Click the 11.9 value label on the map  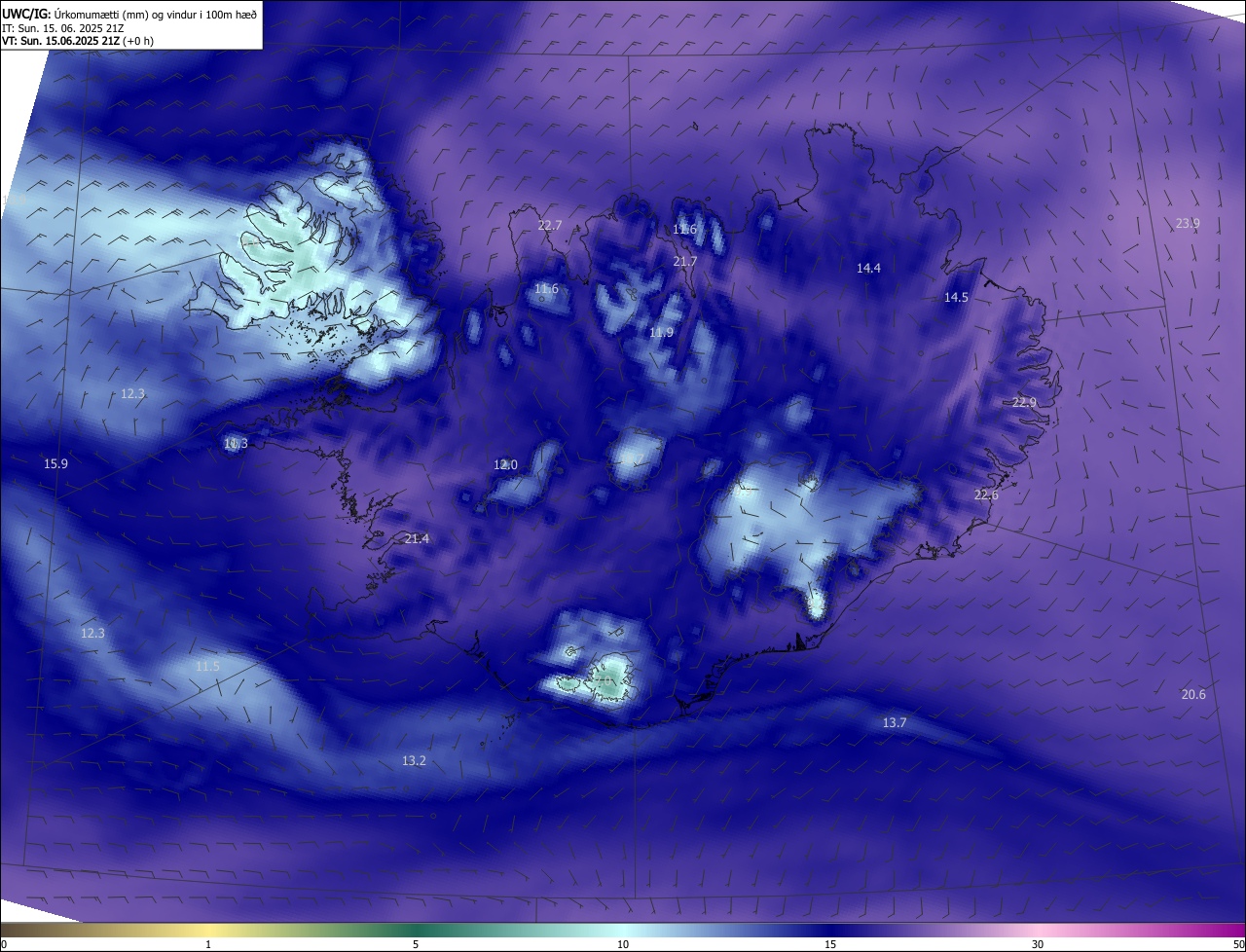coord(661,332)
